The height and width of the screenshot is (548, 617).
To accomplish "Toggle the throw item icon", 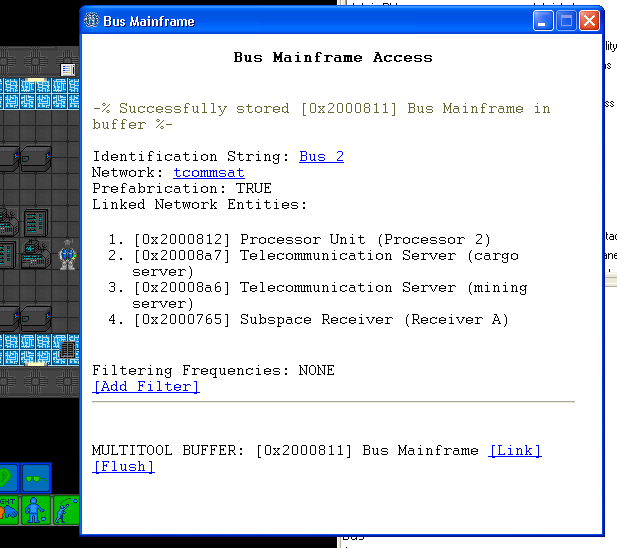I will [x=65, y=511].
